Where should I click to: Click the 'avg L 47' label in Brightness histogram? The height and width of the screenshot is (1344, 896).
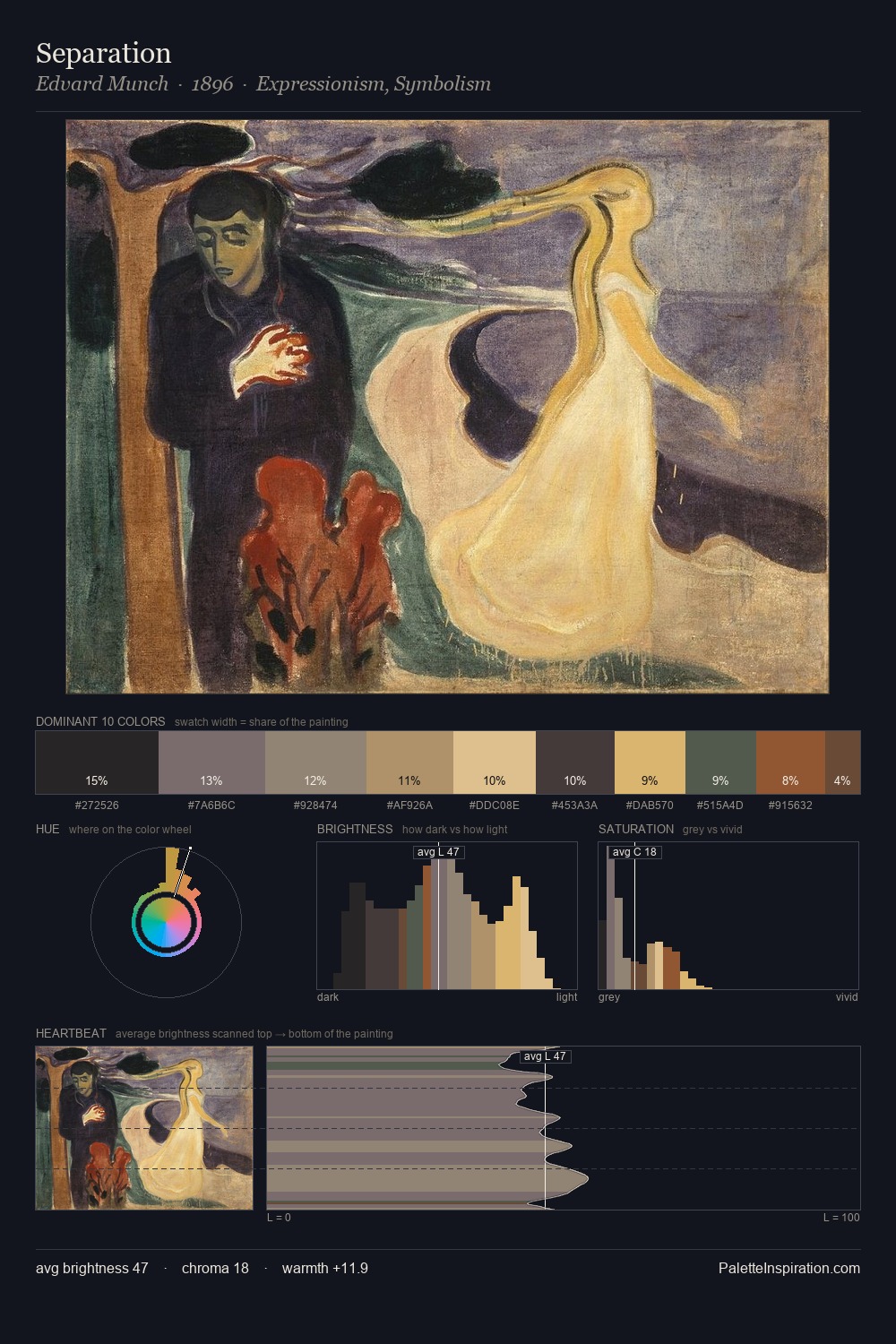(439, 852)
